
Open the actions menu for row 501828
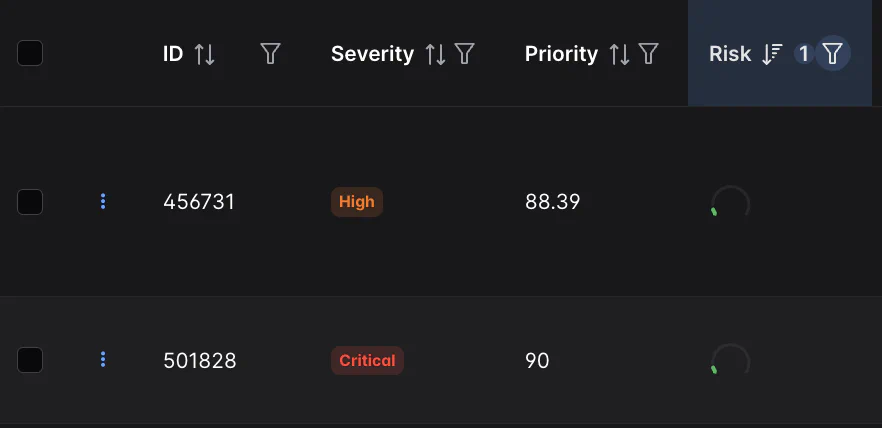pyautogui.click(x=103, y=360)
